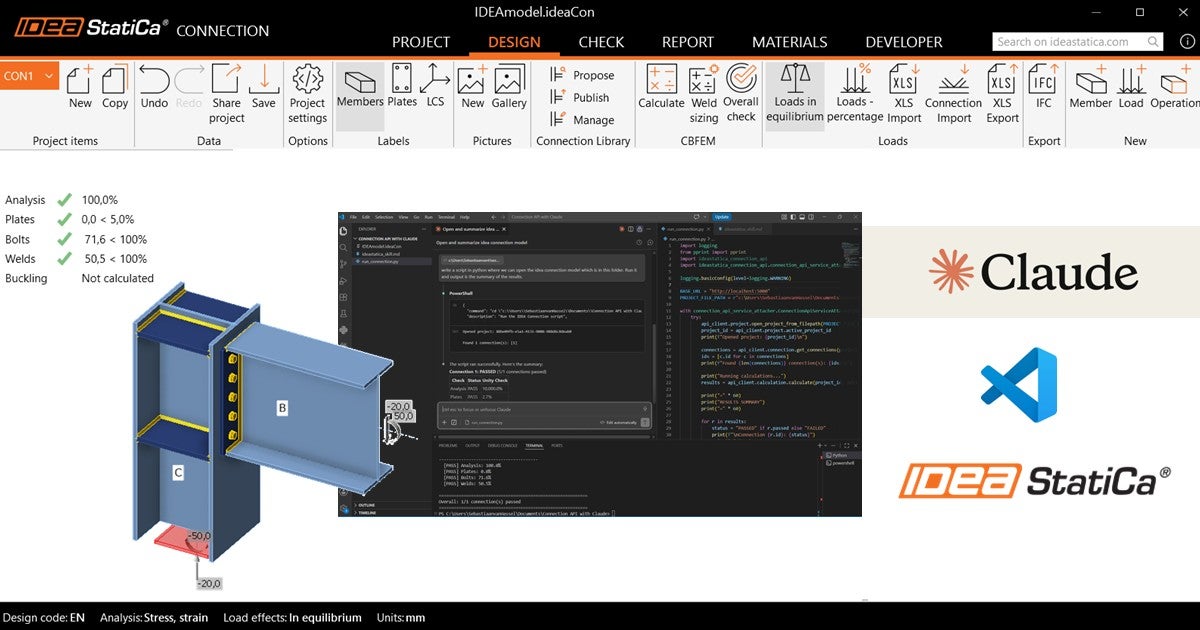1200x630 pixels.
Task: Switch to the DEVELOPER tab
Action: tap(904, 42)
